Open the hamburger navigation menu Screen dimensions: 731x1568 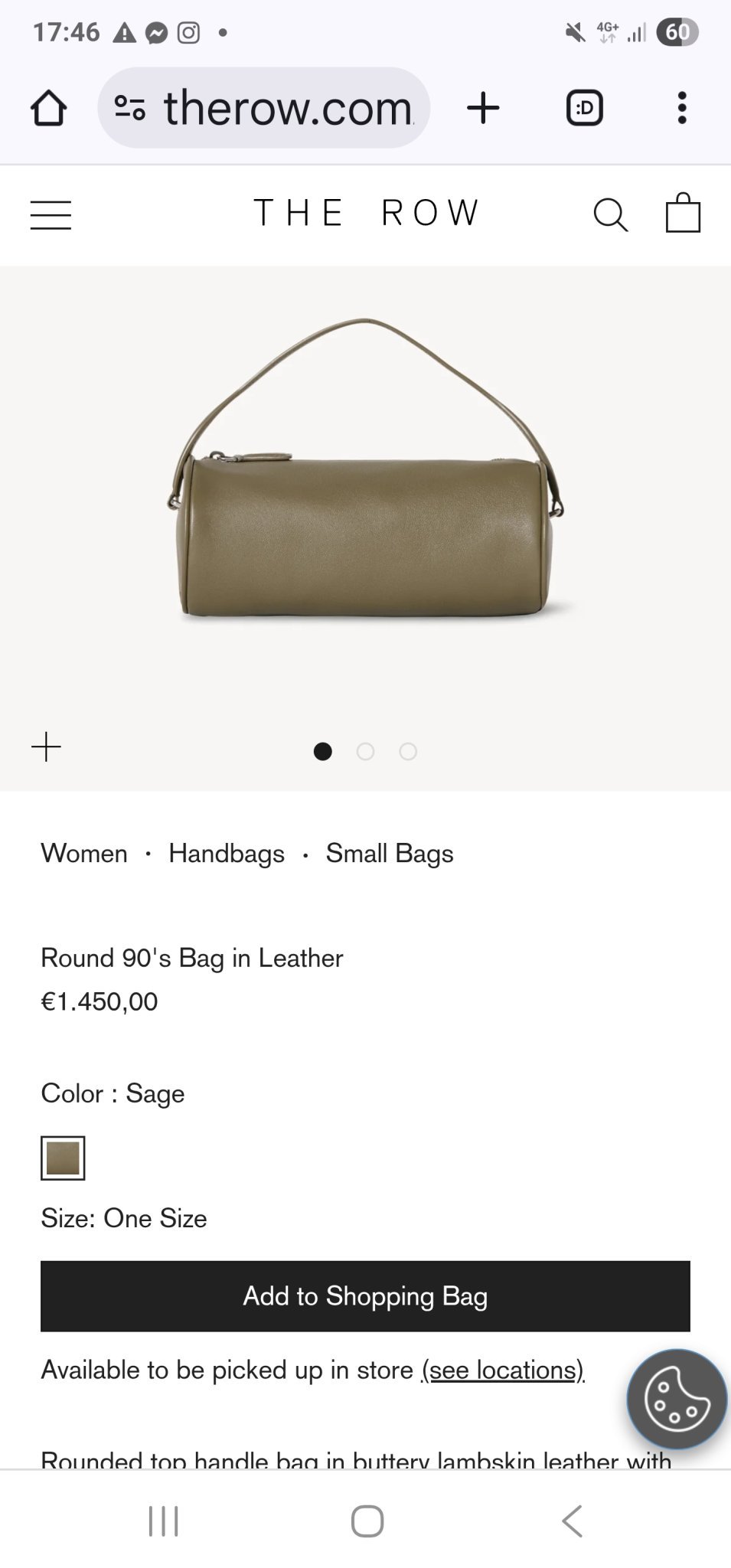[x=51, y=214]
